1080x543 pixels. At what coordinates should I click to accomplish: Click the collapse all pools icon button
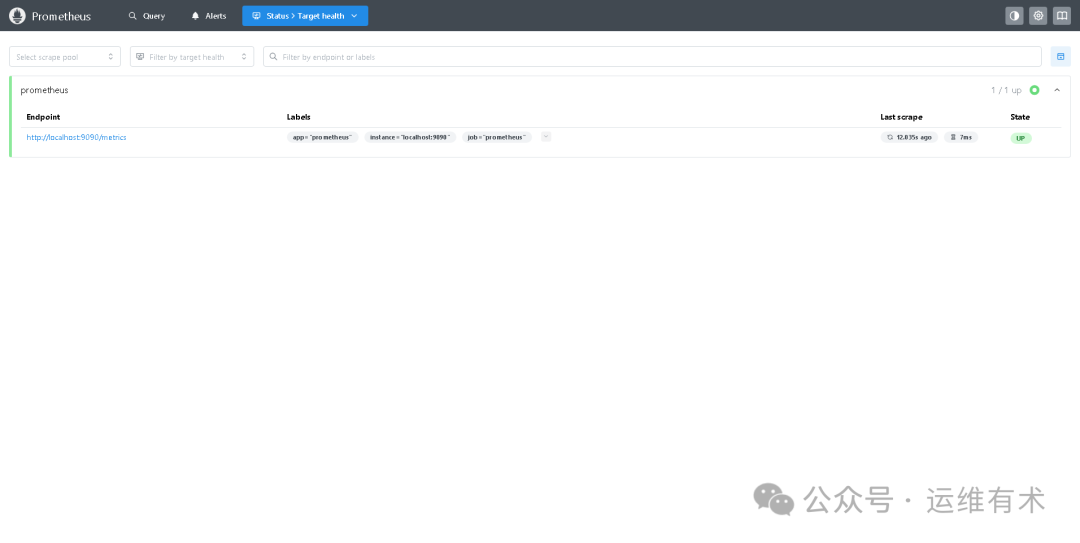[1061, 57]
